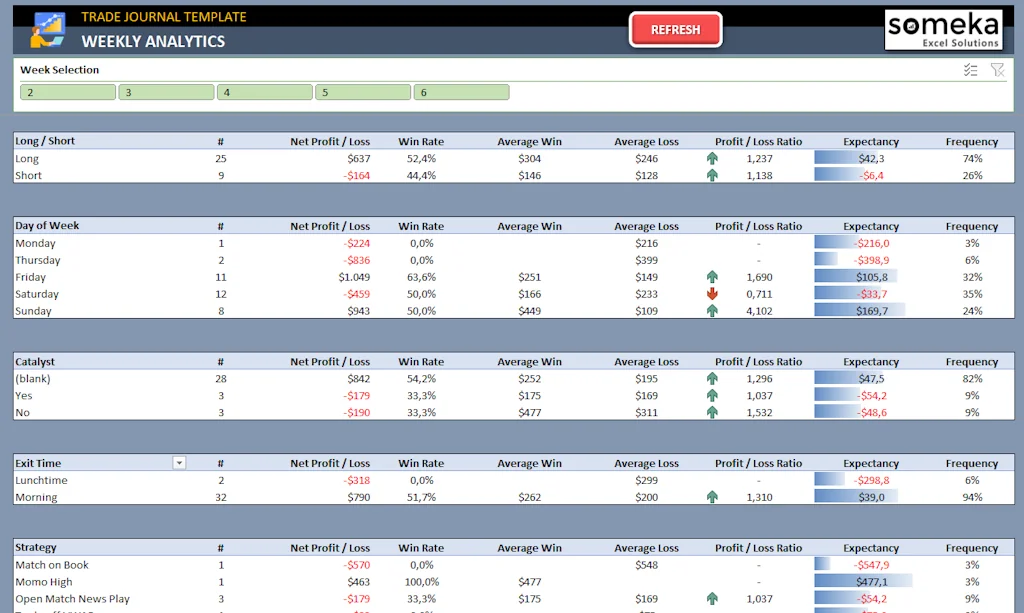Toggle week 4 in the week slicer
The width and height of the screenshot is (1024, 613).
click(x=264, y=91)
